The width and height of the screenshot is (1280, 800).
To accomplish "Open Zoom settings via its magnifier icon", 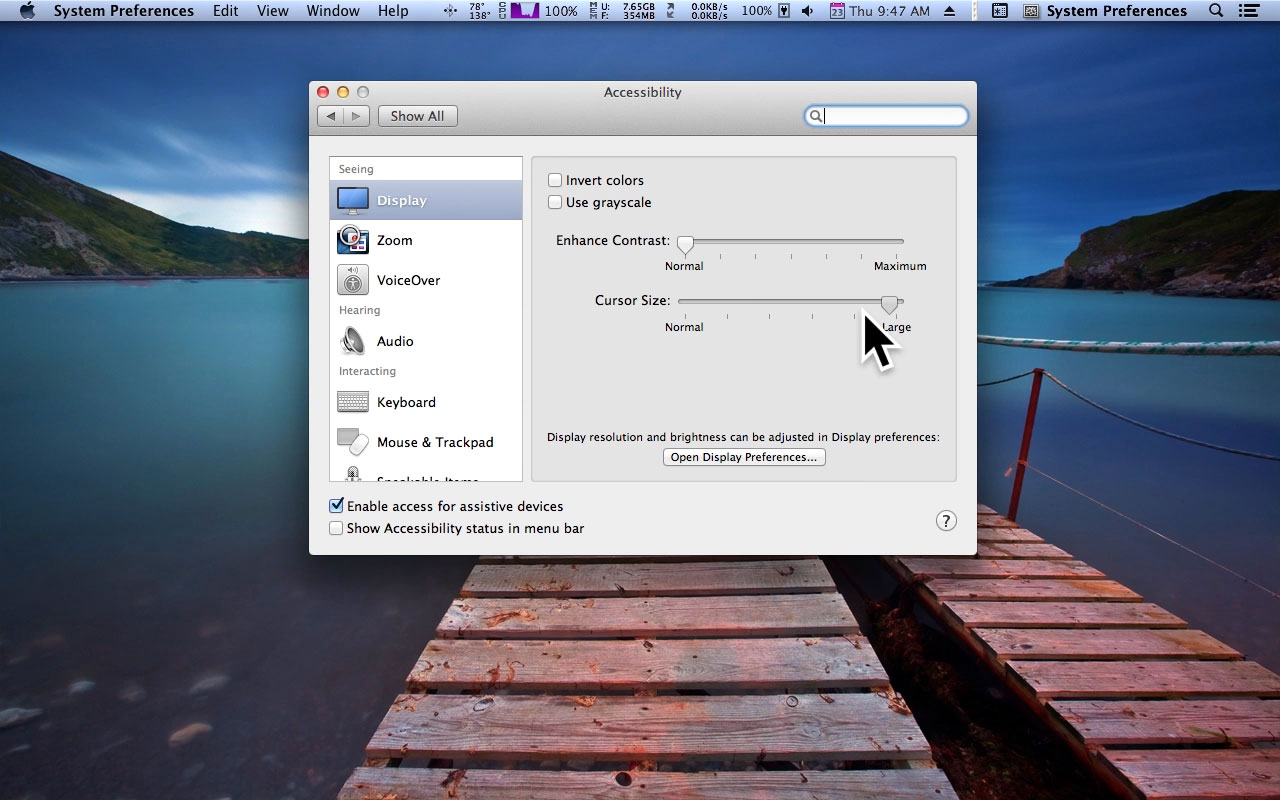I will 353,240.
